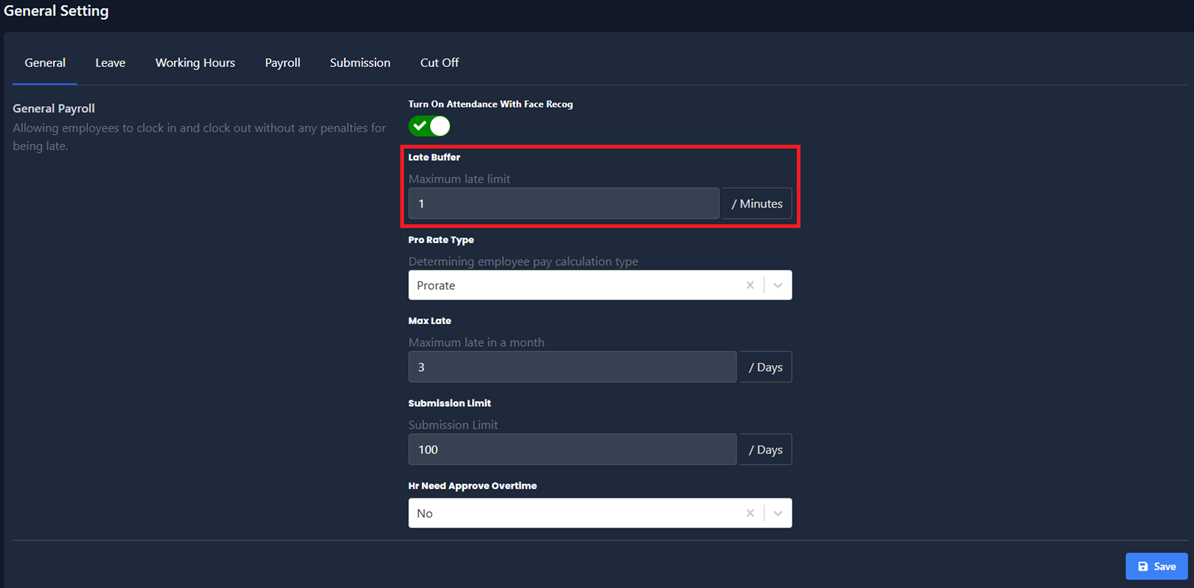The width and height of the screenshot is (1194, 588).
Task: Switch to the General tab
Action: point(45,62)
